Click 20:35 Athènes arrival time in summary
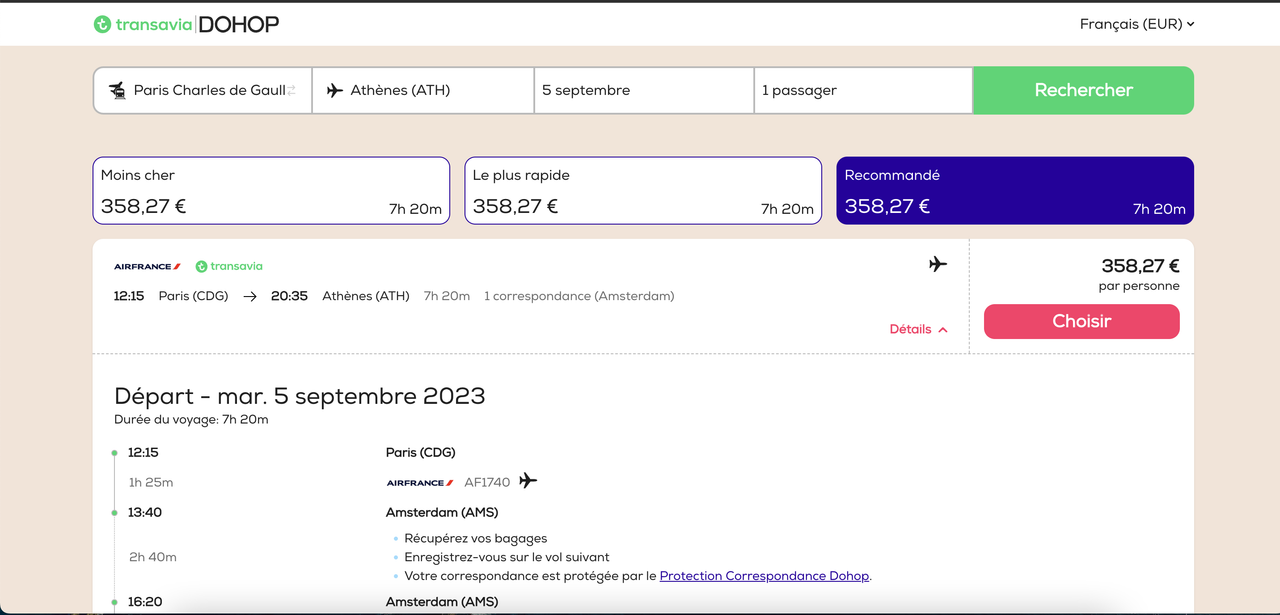This screenshot has height=615, width=1280. [289, 296]
